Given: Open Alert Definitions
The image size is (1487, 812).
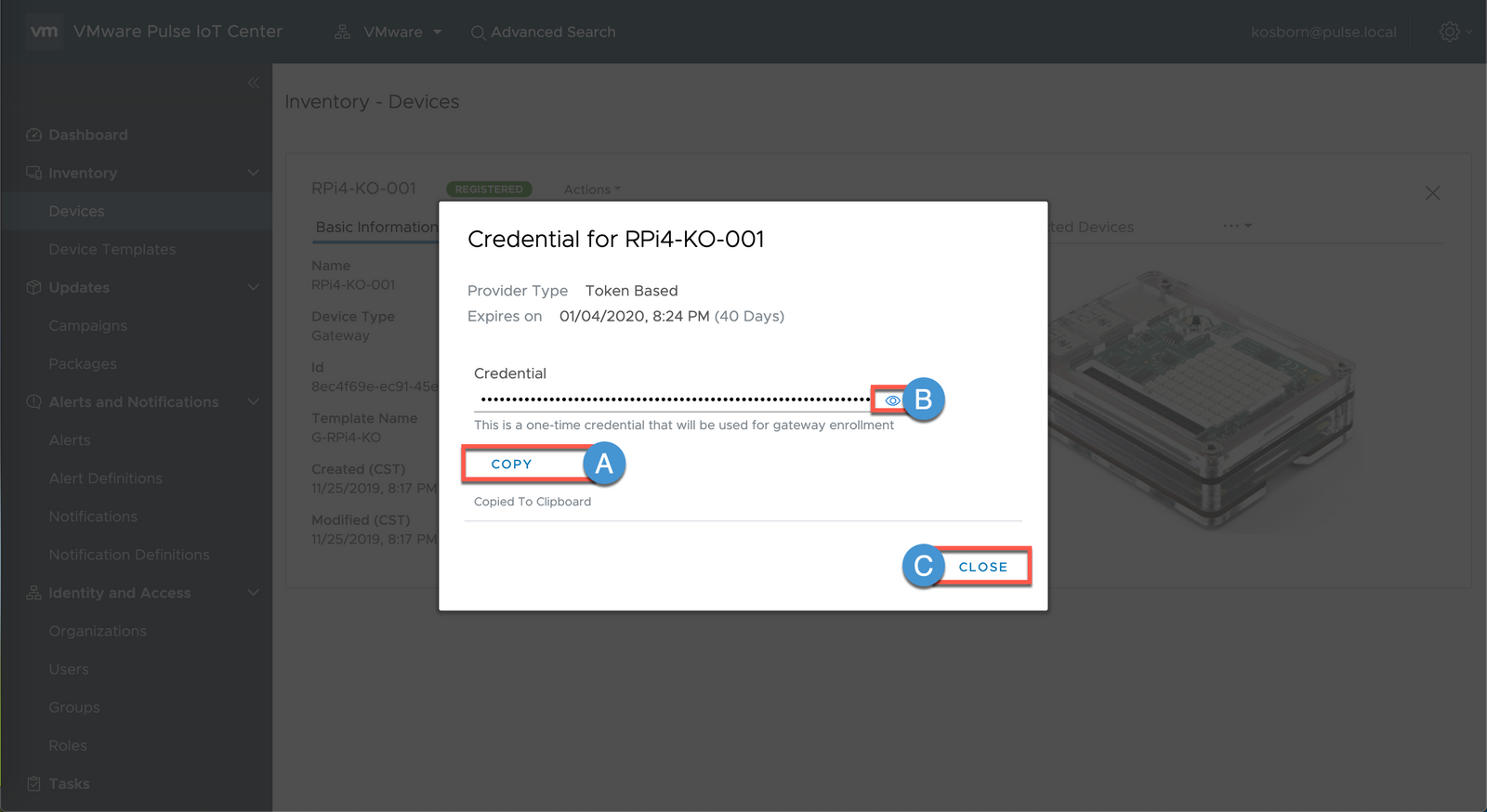Looking at the screenshot, I should coord(106,478).
